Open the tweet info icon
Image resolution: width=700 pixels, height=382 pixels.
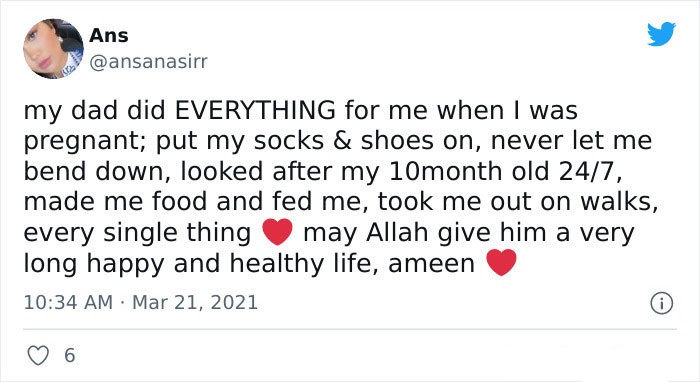[661, 303]
